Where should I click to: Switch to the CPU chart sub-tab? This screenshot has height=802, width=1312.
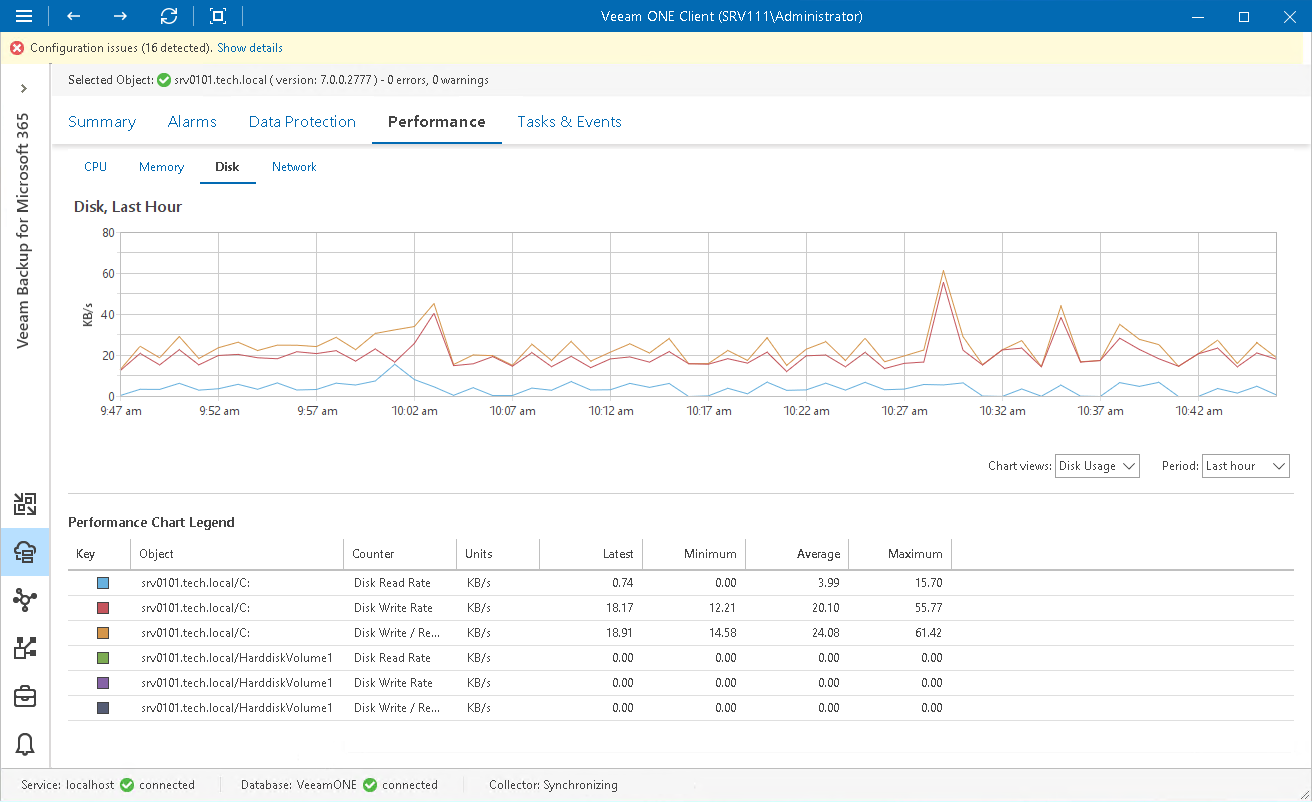coord(95,167)
